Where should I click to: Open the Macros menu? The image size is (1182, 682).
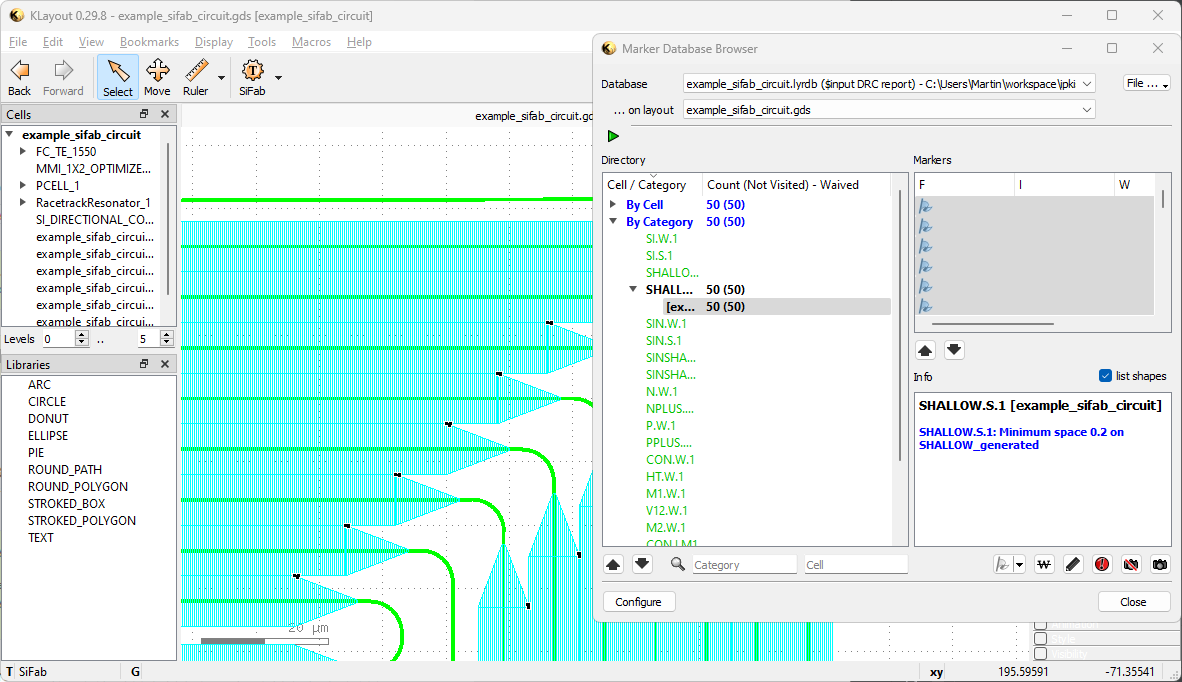click(x=311, y=42)
